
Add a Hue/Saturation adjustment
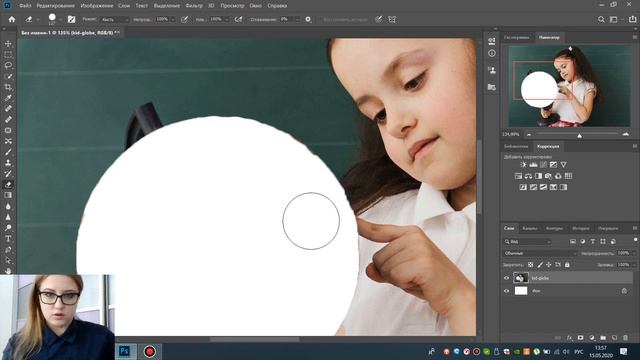(518, 176)
